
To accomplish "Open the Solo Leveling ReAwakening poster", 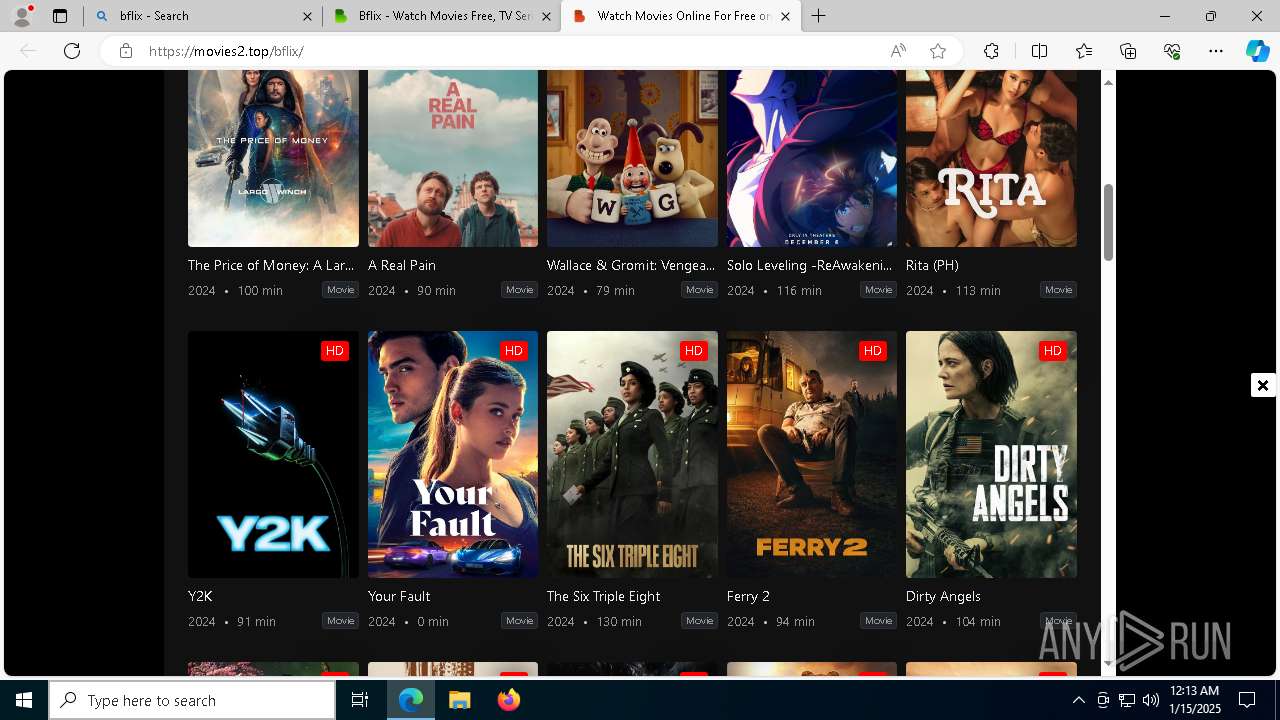I will (812, 158).
